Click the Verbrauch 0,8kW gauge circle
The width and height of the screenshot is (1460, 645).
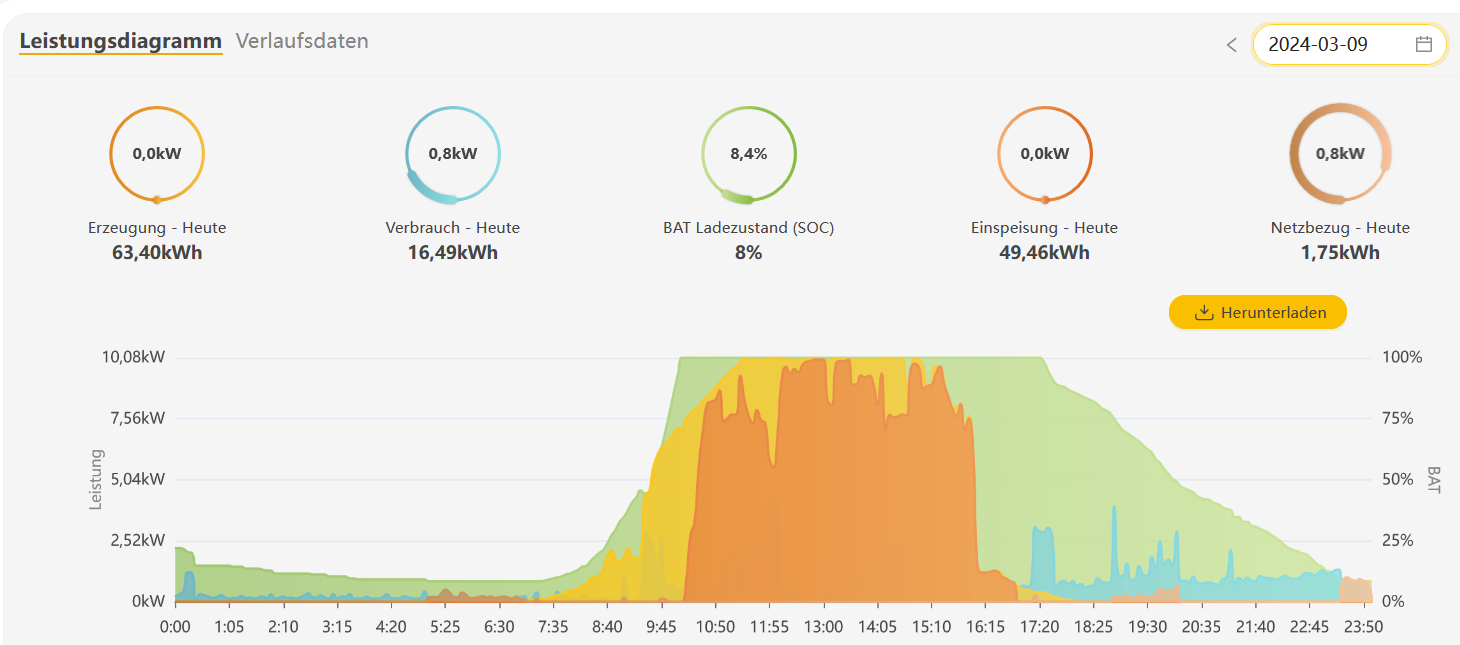click(x=453, y=154)
